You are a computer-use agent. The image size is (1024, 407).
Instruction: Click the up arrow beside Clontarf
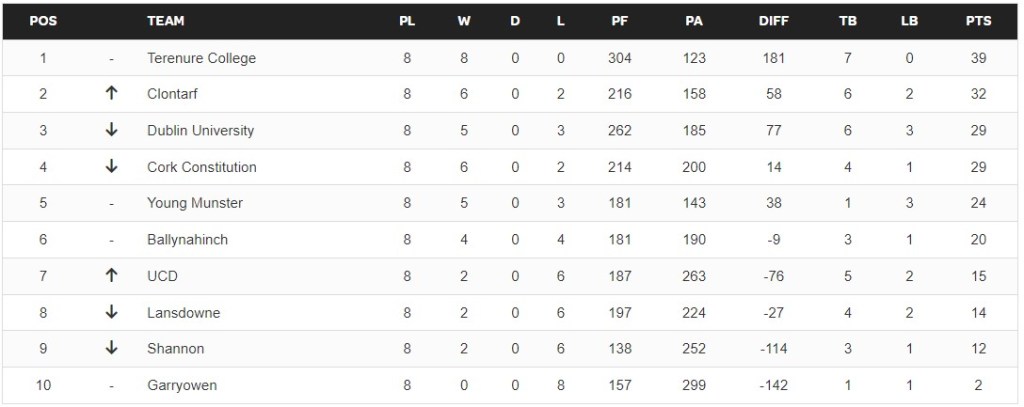(111, 94)
